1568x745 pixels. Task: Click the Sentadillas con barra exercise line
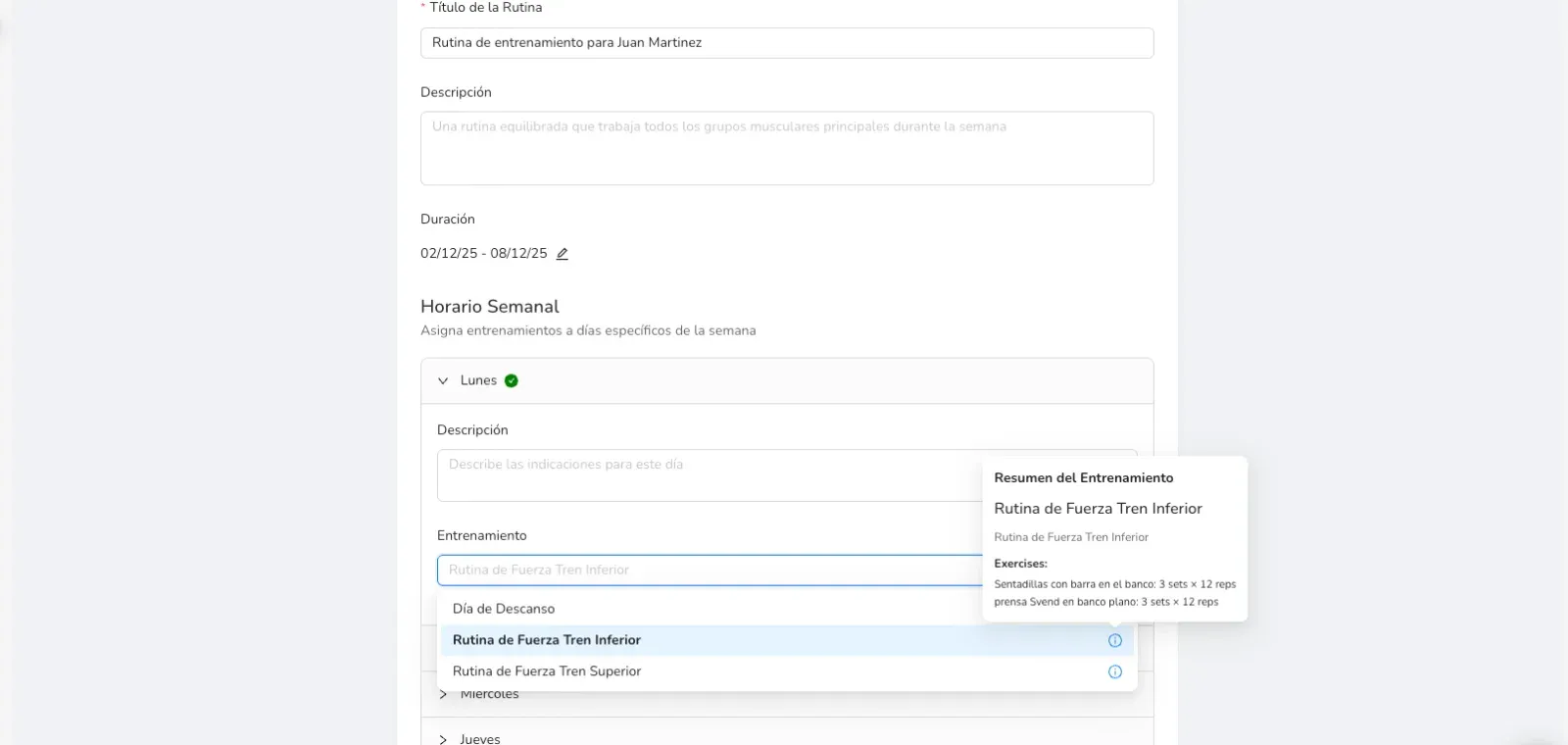tap(1115, 584)
